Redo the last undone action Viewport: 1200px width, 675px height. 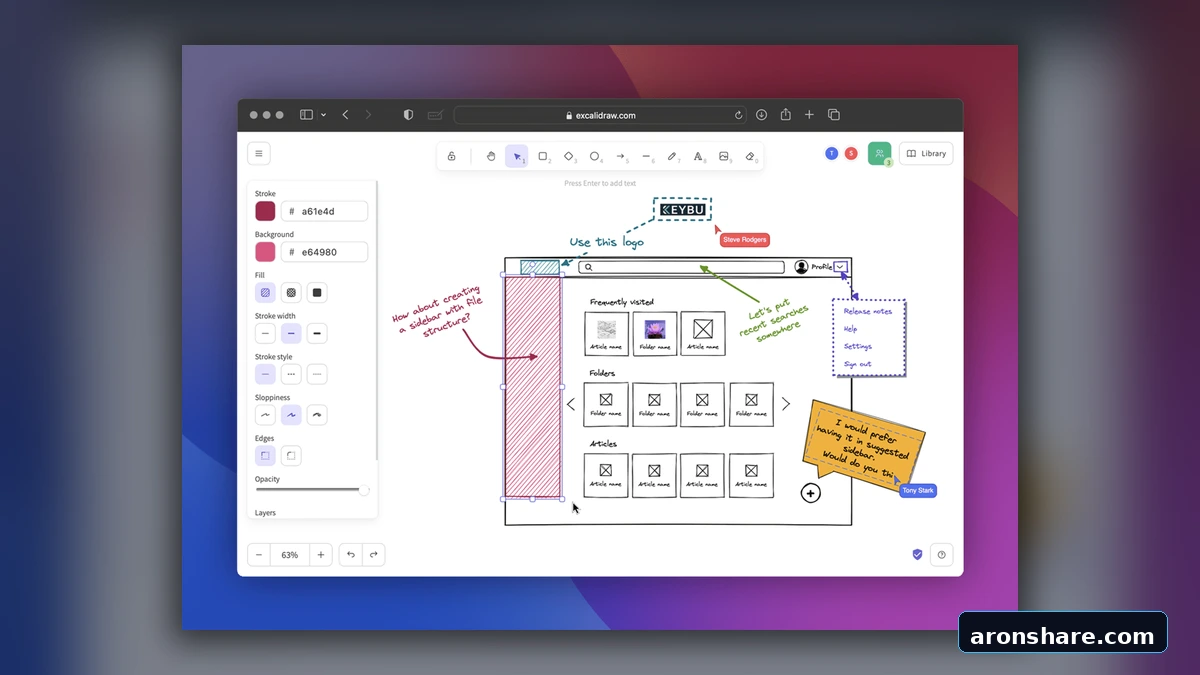pyautogui.click(x=373, y=554)
